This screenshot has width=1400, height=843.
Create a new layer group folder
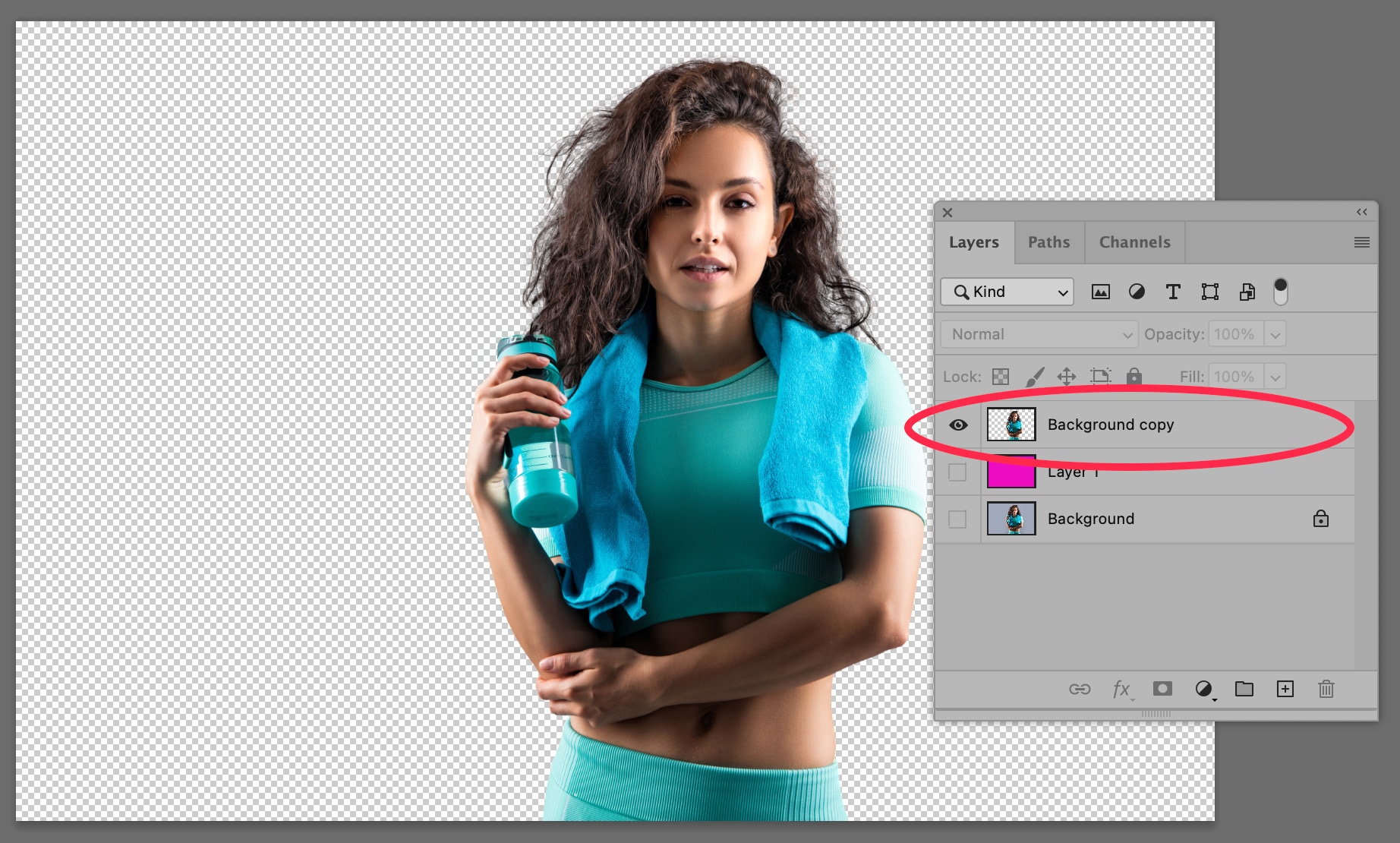(x=1244, y=689)
